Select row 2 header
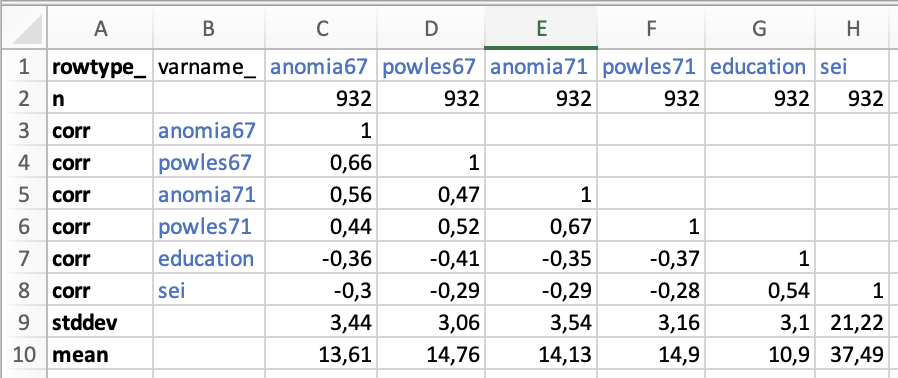898x378 pixels. [x=24, y=99]
